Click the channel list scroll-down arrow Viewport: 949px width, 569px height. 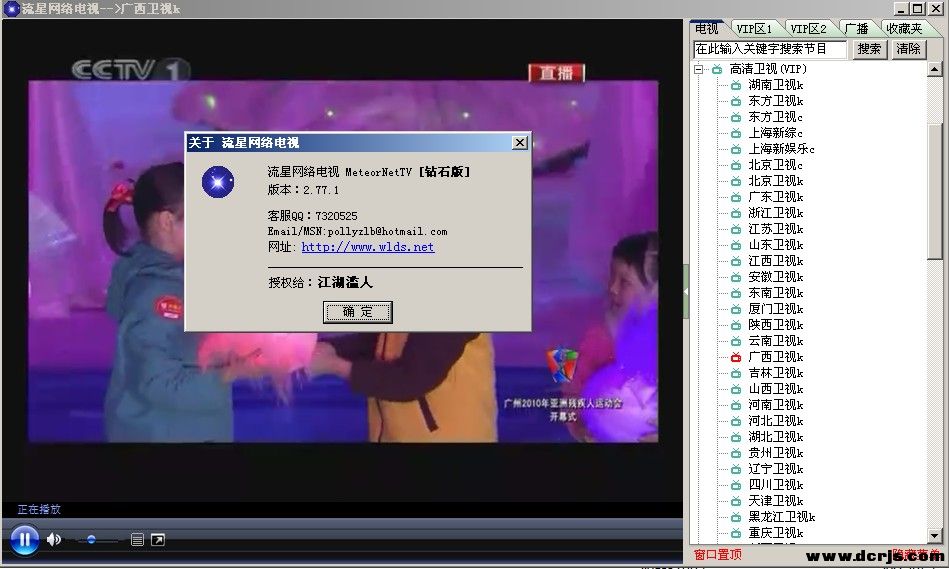(935, 536)
